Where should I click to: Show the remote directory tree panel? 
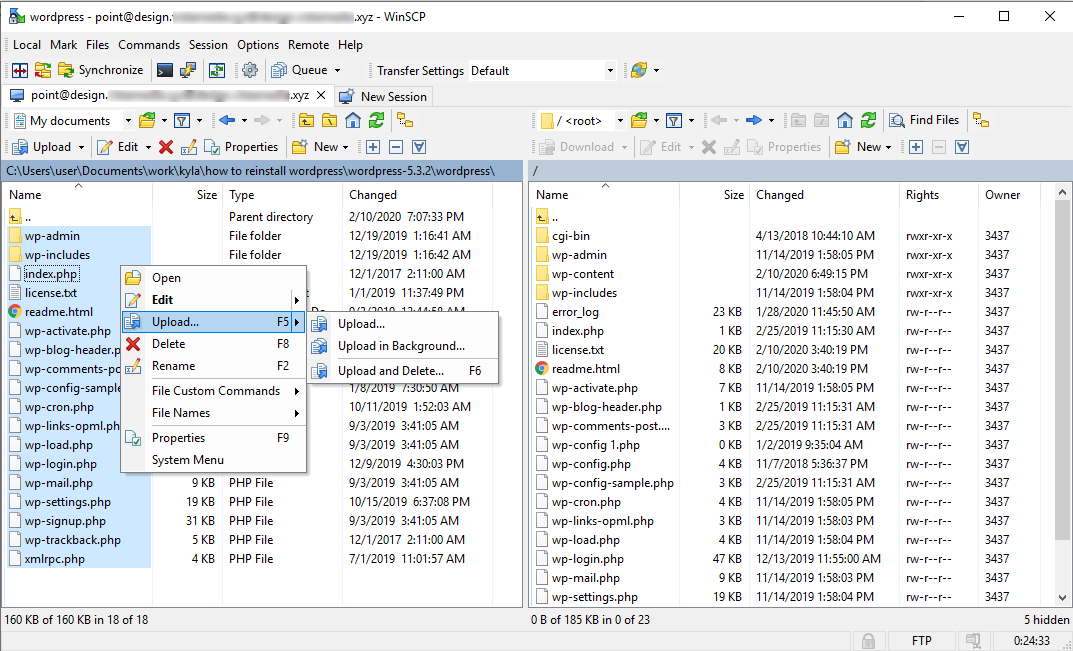click(x=980, y=121)
